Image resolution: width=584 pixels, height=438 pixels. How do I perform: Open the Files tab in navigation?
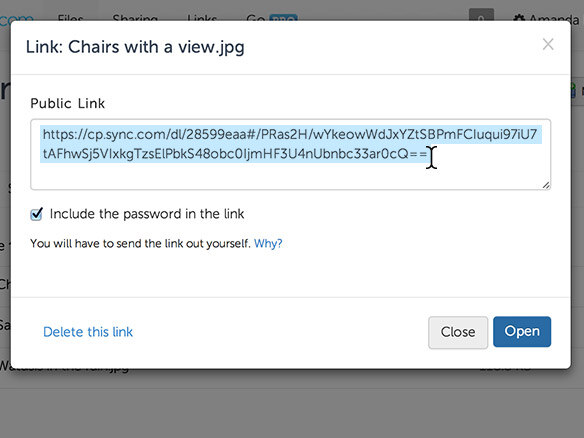click(x=70, y=18)
